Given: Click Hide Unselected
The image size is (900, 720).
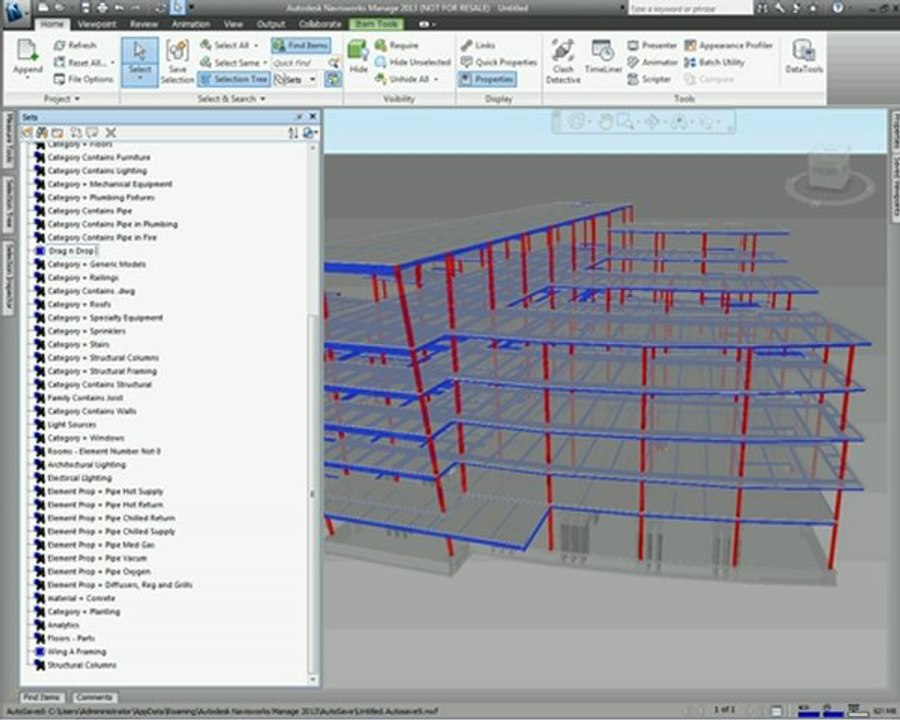Looking at the screenshot, I should coord(413,62).
